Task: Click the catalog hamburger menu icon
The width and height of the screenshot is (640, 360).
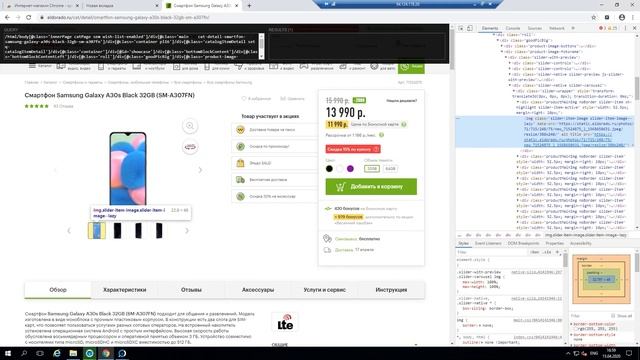Action: (32, 67)
